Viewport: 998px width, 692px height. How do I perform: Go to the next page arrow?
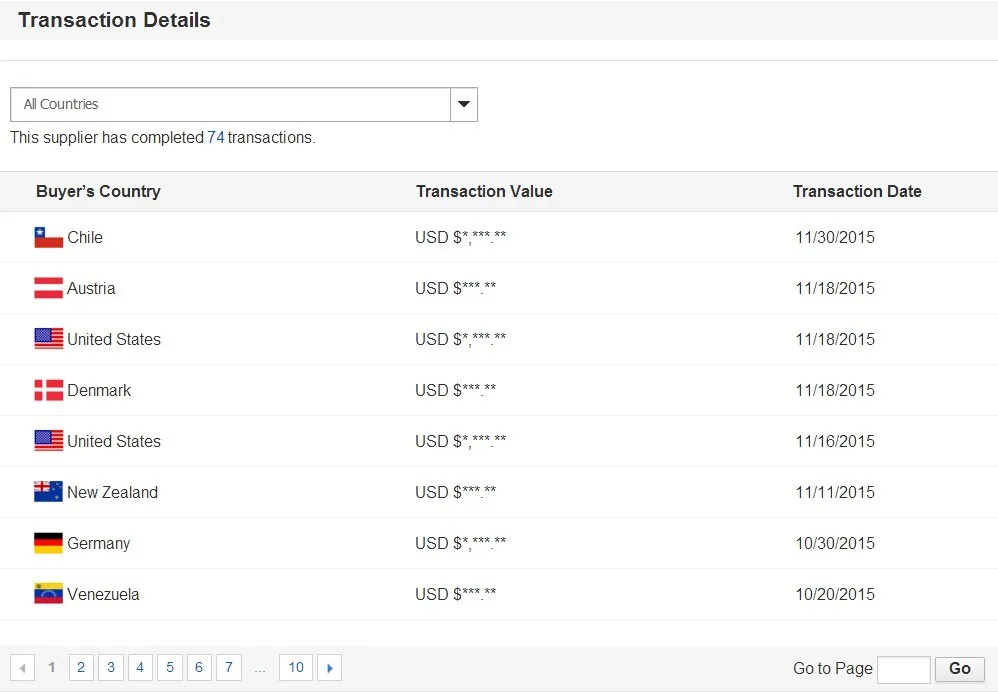(330, 668)
